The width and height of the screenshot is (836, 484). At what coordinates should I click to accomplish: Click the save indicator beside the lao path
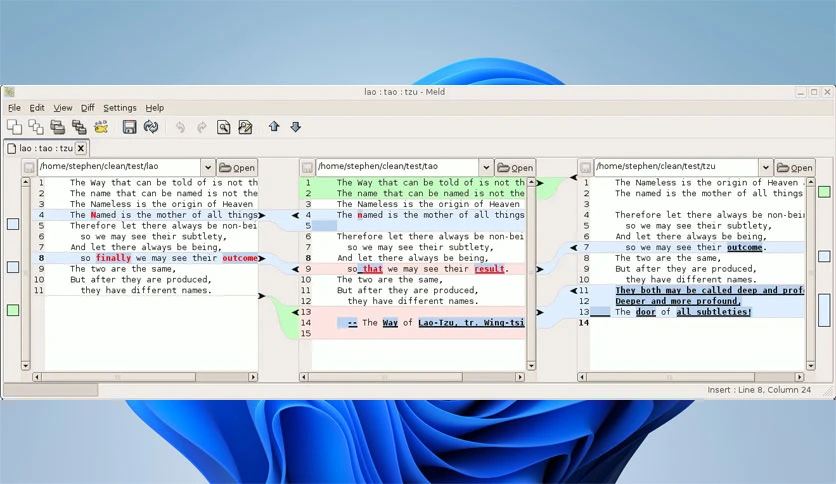[29, 167]
